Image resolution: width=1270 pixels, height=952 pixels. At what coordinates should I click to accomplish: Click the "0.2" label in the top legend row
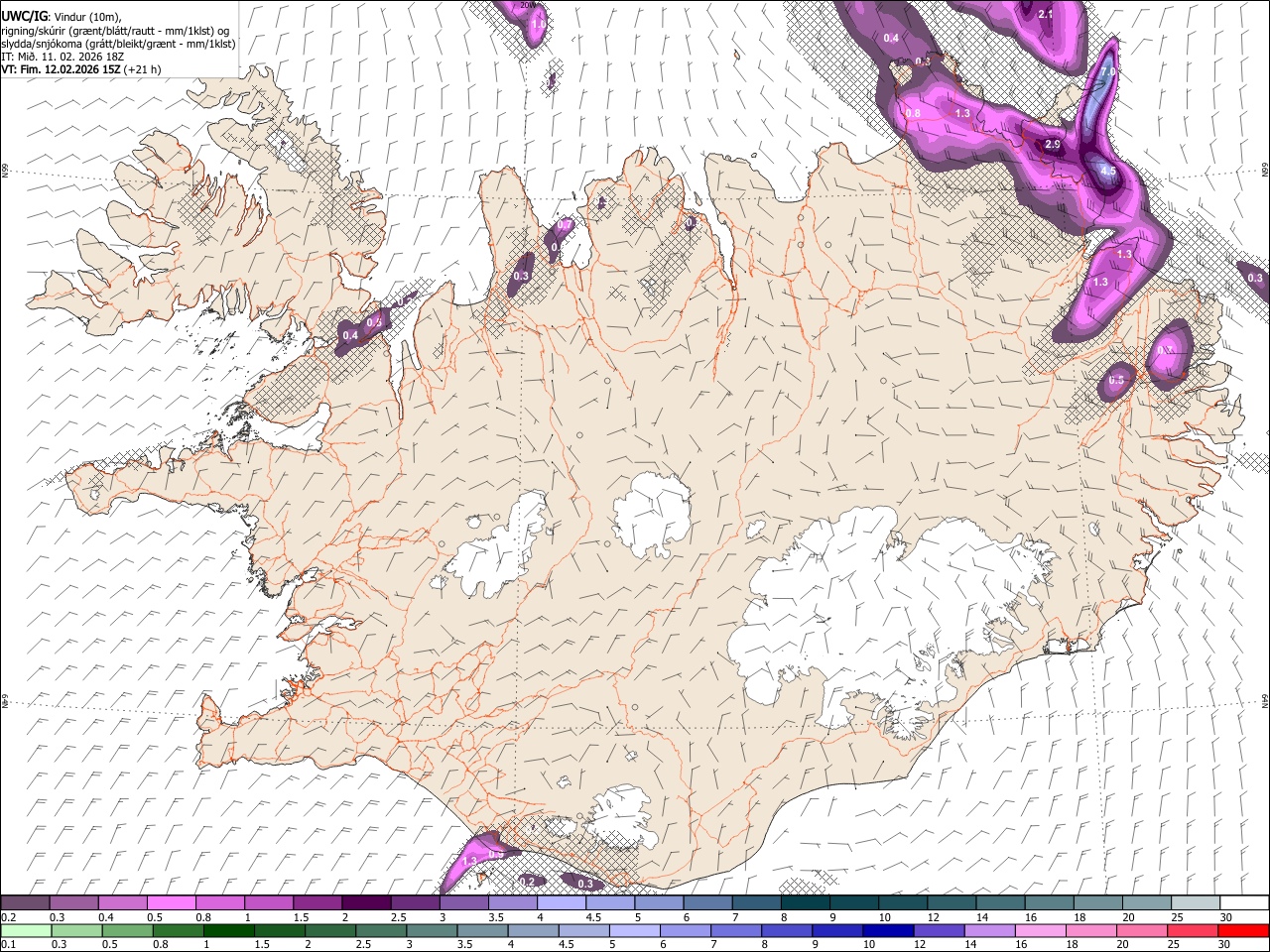point(9,917)
